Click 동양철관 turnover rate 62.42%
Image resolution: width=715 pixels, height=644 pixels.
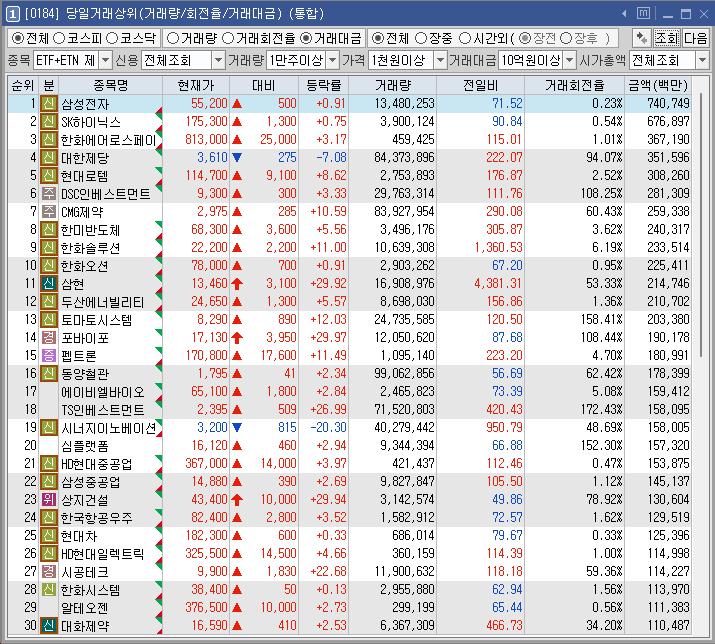coord(604,374)
